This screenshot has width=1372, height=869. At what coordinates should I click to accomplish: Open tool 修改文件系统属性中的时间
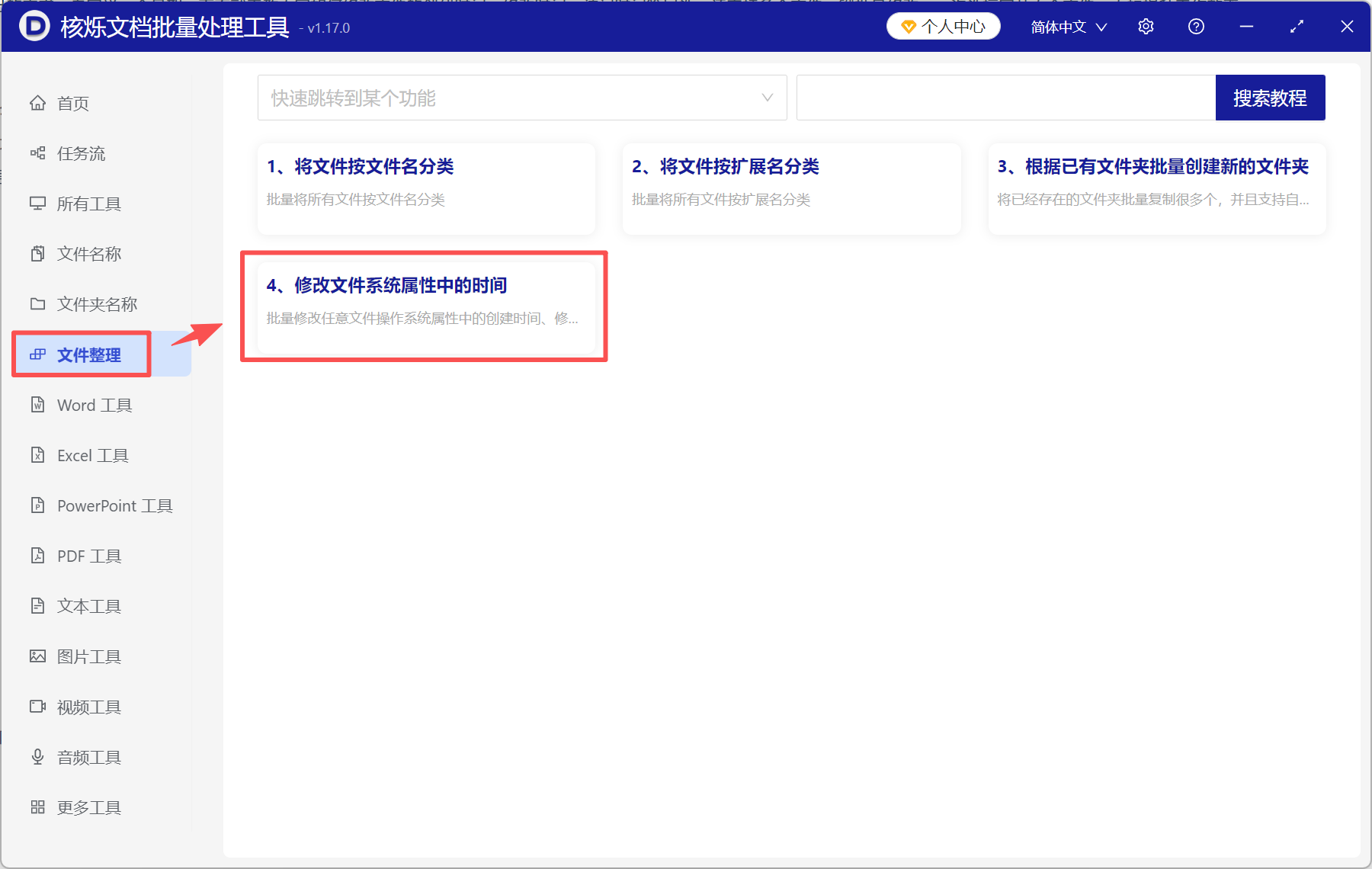(424, 305)
